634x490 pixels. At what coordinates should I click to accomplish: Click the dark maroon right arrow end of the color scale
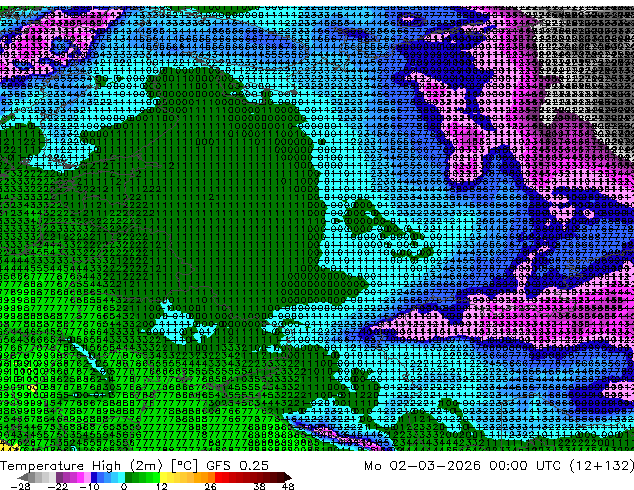tap(288, 477)
